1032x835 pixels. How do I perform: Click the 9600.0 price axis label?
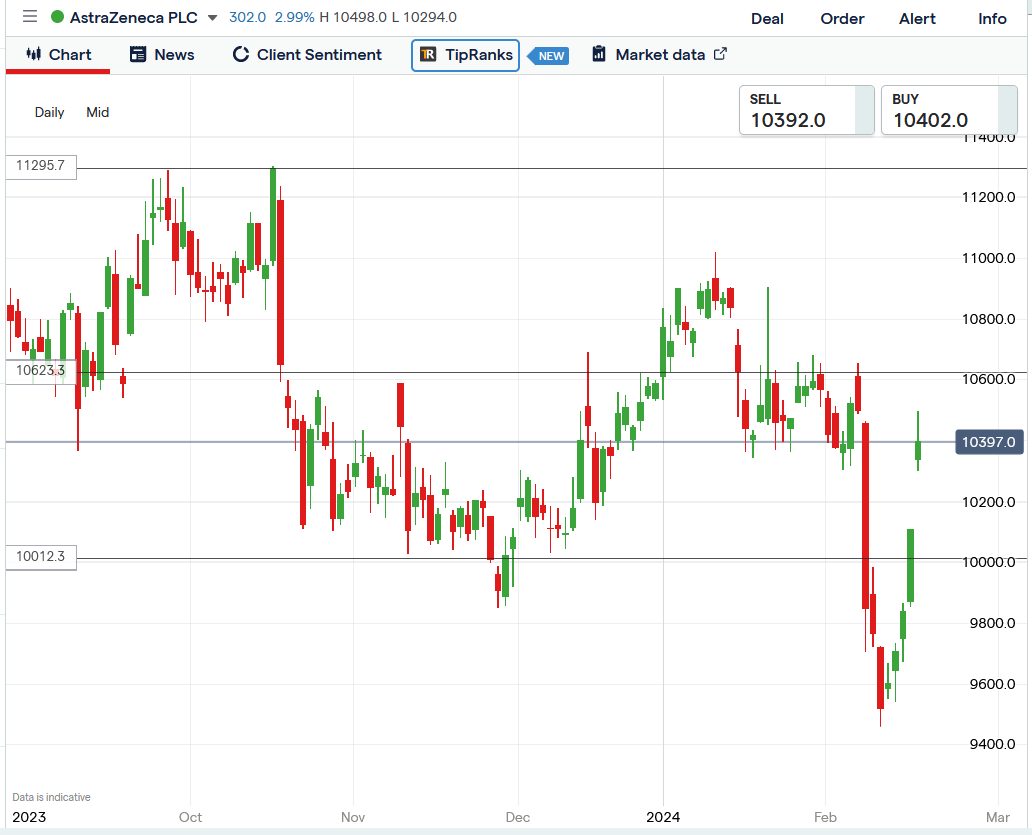pyautogui.click(x=992, y=684)
